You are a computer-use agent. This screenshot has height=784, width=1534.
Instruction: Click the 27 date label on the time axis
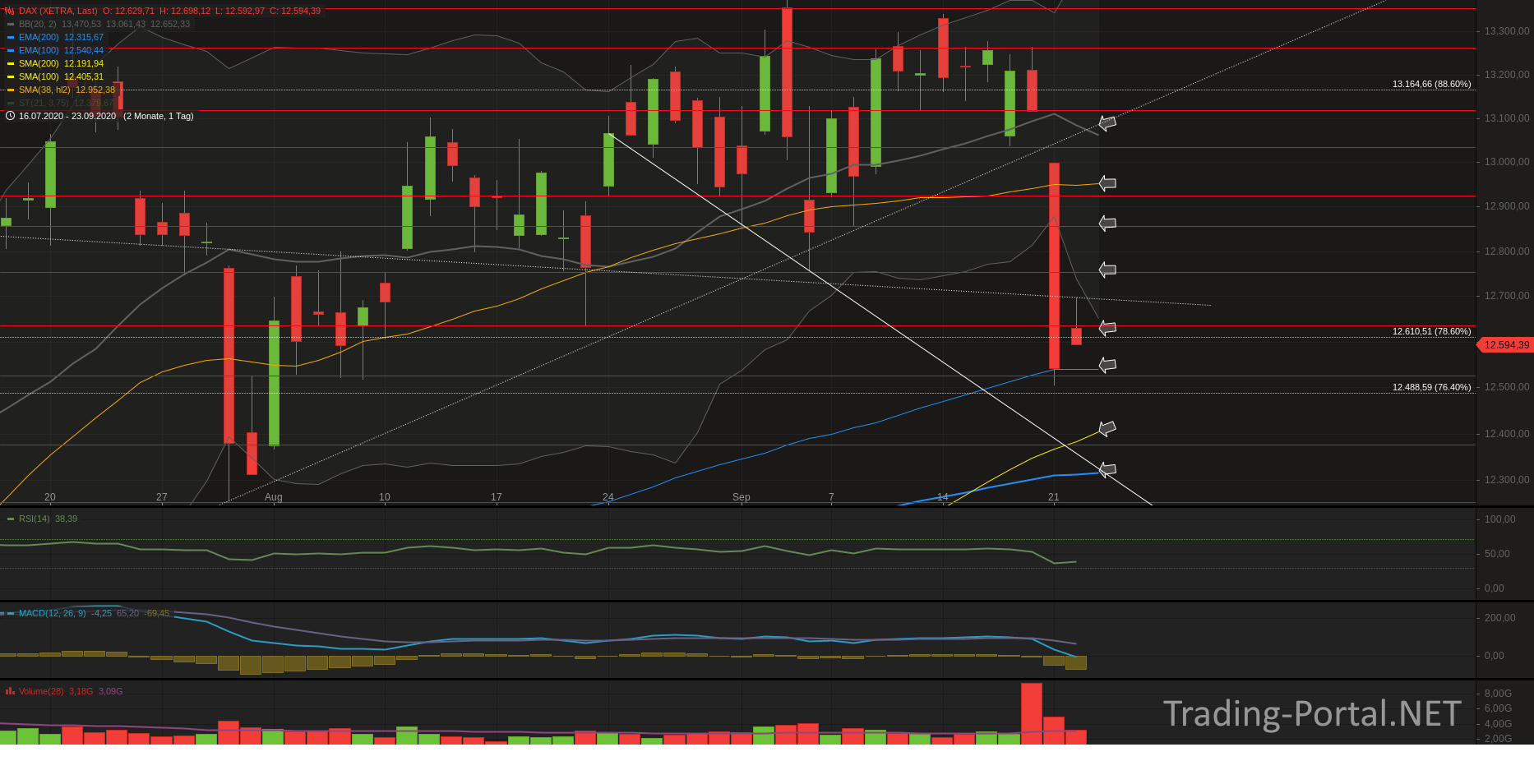tap(162, 497)
